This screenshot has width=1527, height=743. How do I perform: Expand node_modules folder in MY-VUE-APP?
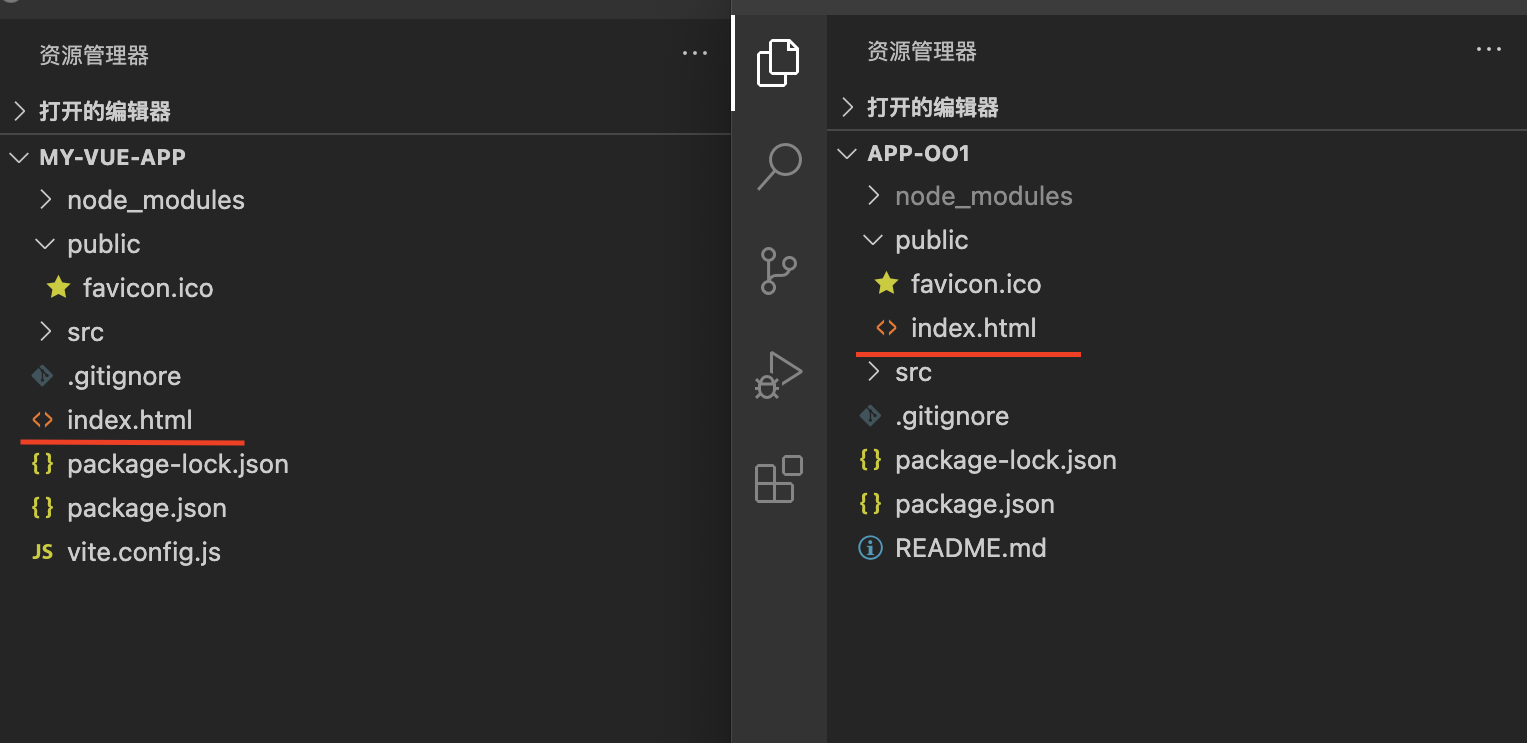(x=155, y=200)
